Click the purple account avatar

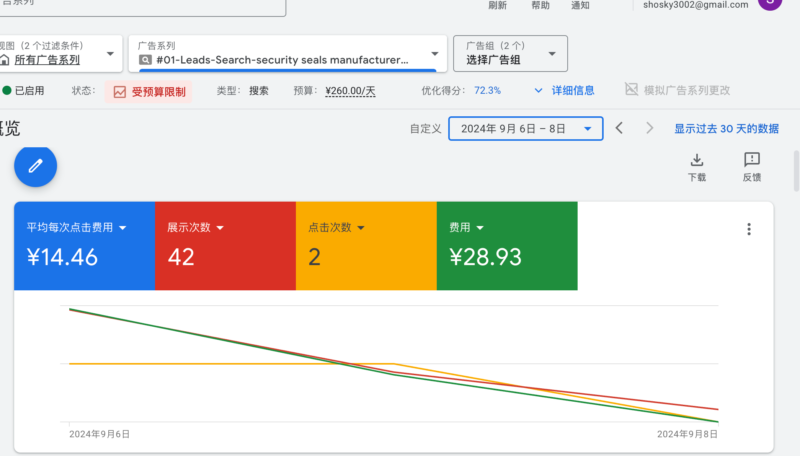(x=770, y=3)
